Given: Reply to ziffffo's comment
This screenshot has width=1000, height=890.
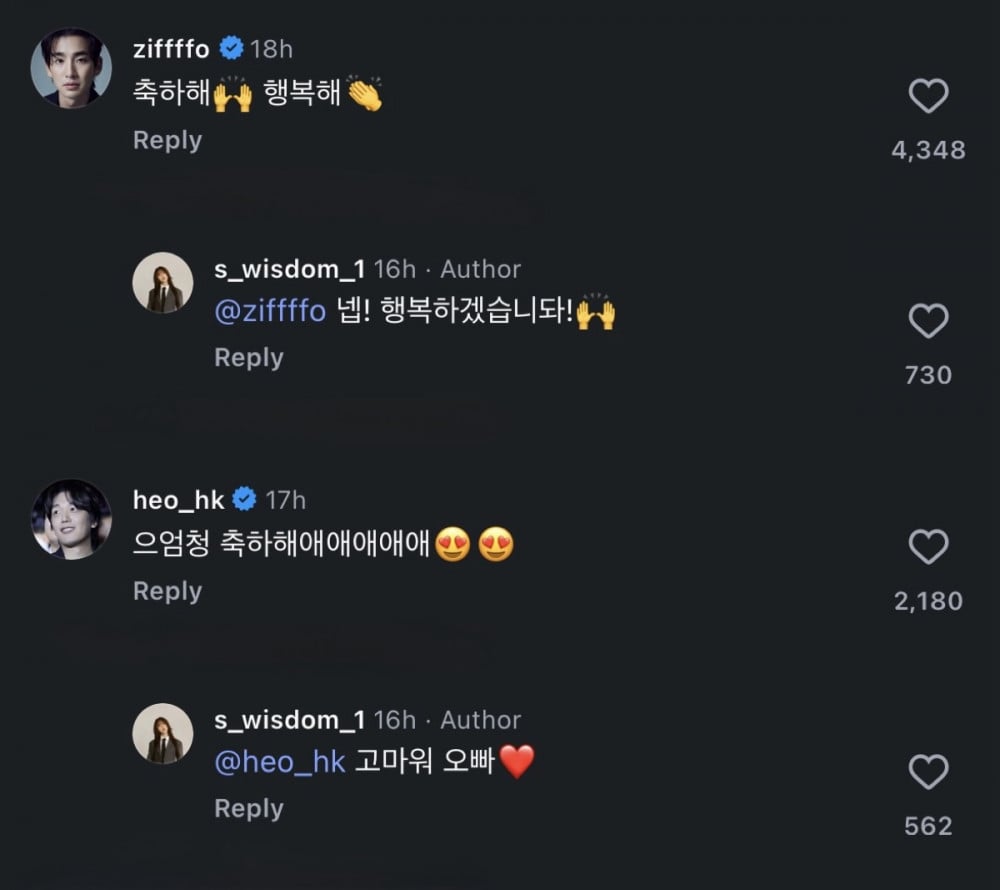Looking at the screenshot, I should pyautogui.click(x=167, y=141).
